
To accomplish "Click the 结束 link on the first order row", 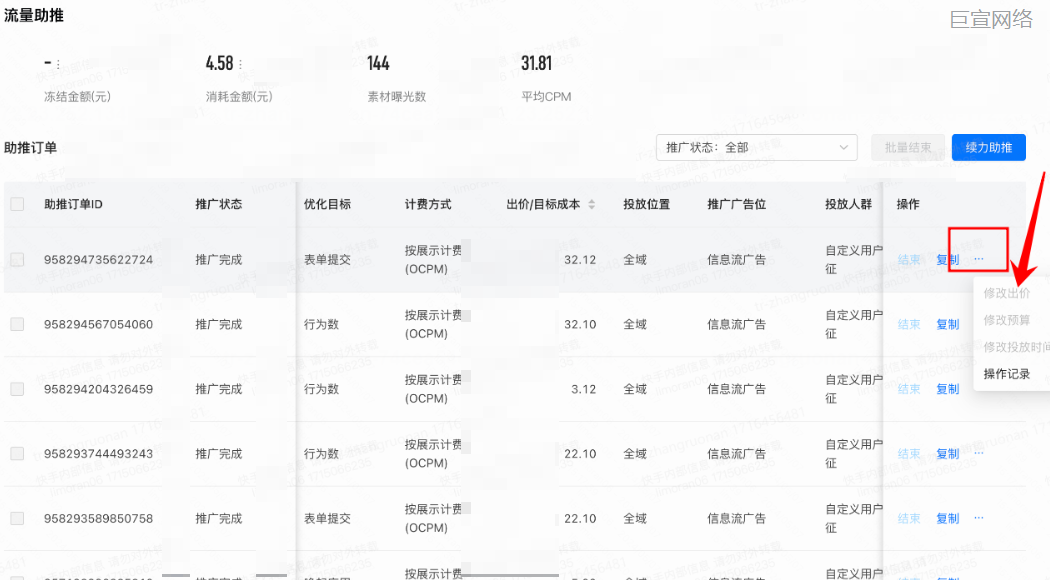I will click(x=909, y=259).
